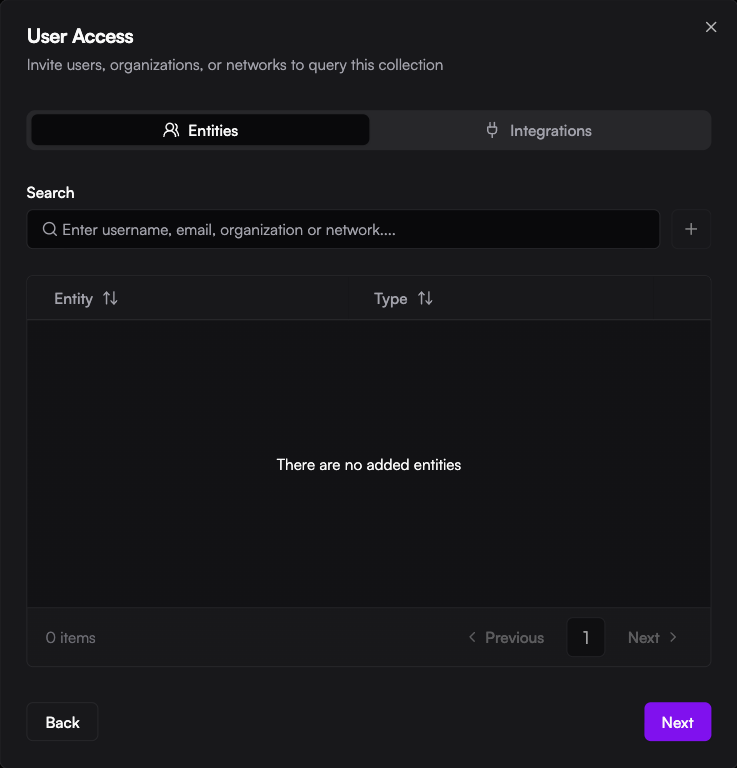This screenshot has width=737, height=768.
Task: Click the plug icon beside Integrations
Action: pyautogui.click(x=492, y=130)
